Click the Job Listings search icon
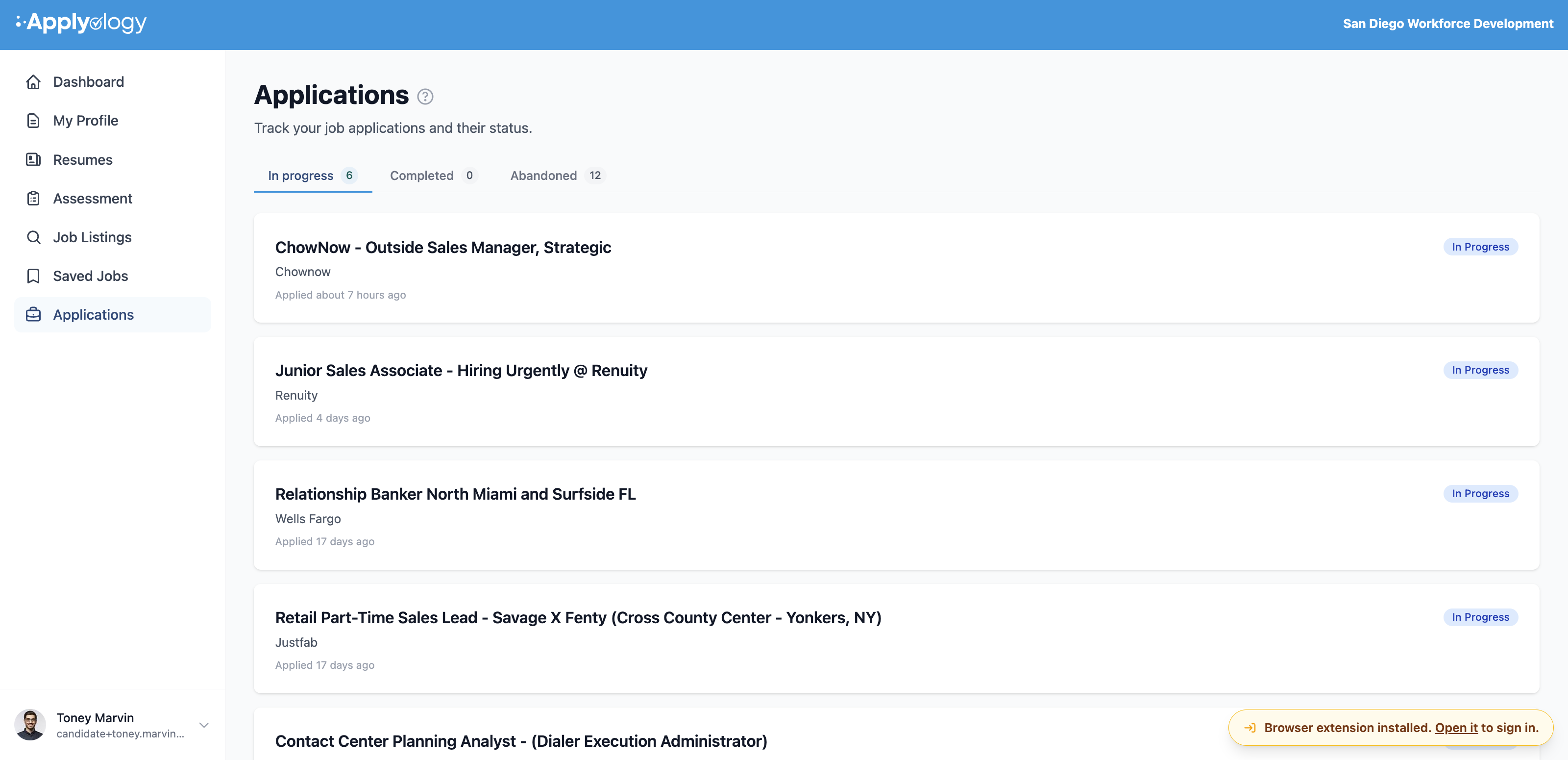Image resolution: width=1568 pixels, height=760 pixels. coord(33,237)
